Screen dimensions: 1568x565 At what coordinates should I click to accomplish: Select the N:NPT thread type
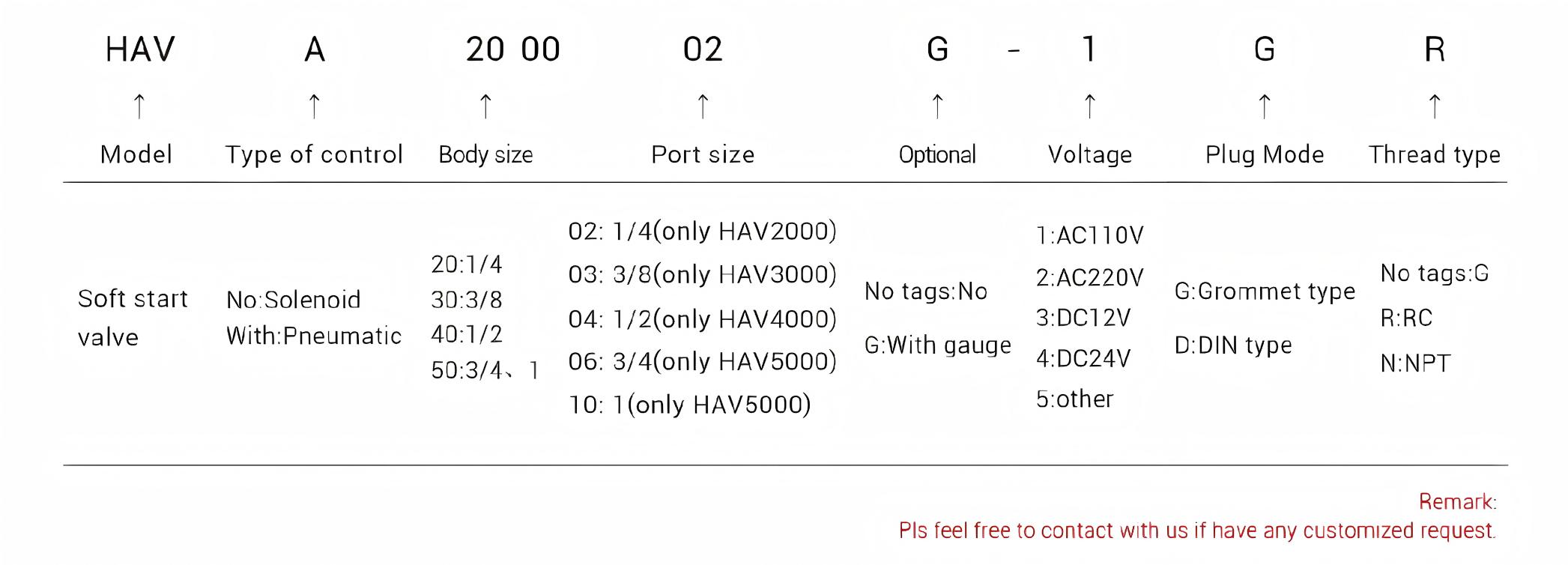1415,364
